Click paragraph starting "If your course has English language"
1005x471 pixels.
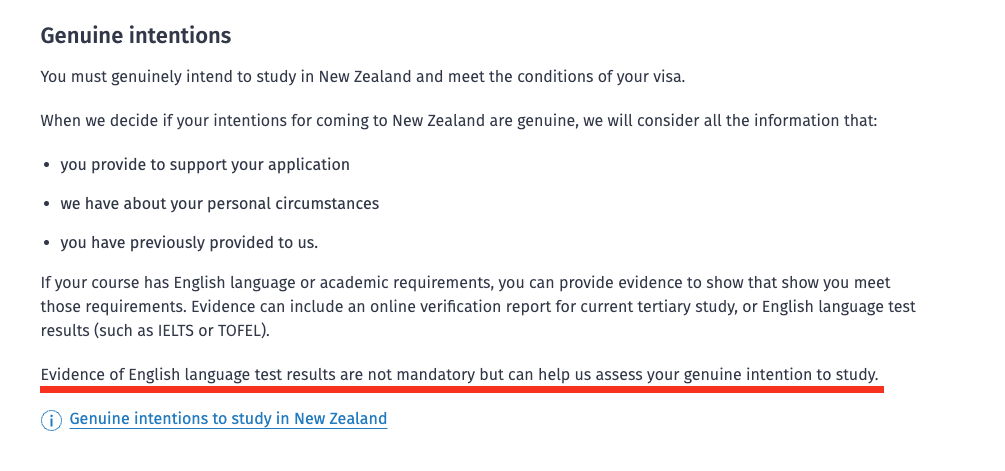click(x=478, y=307)
